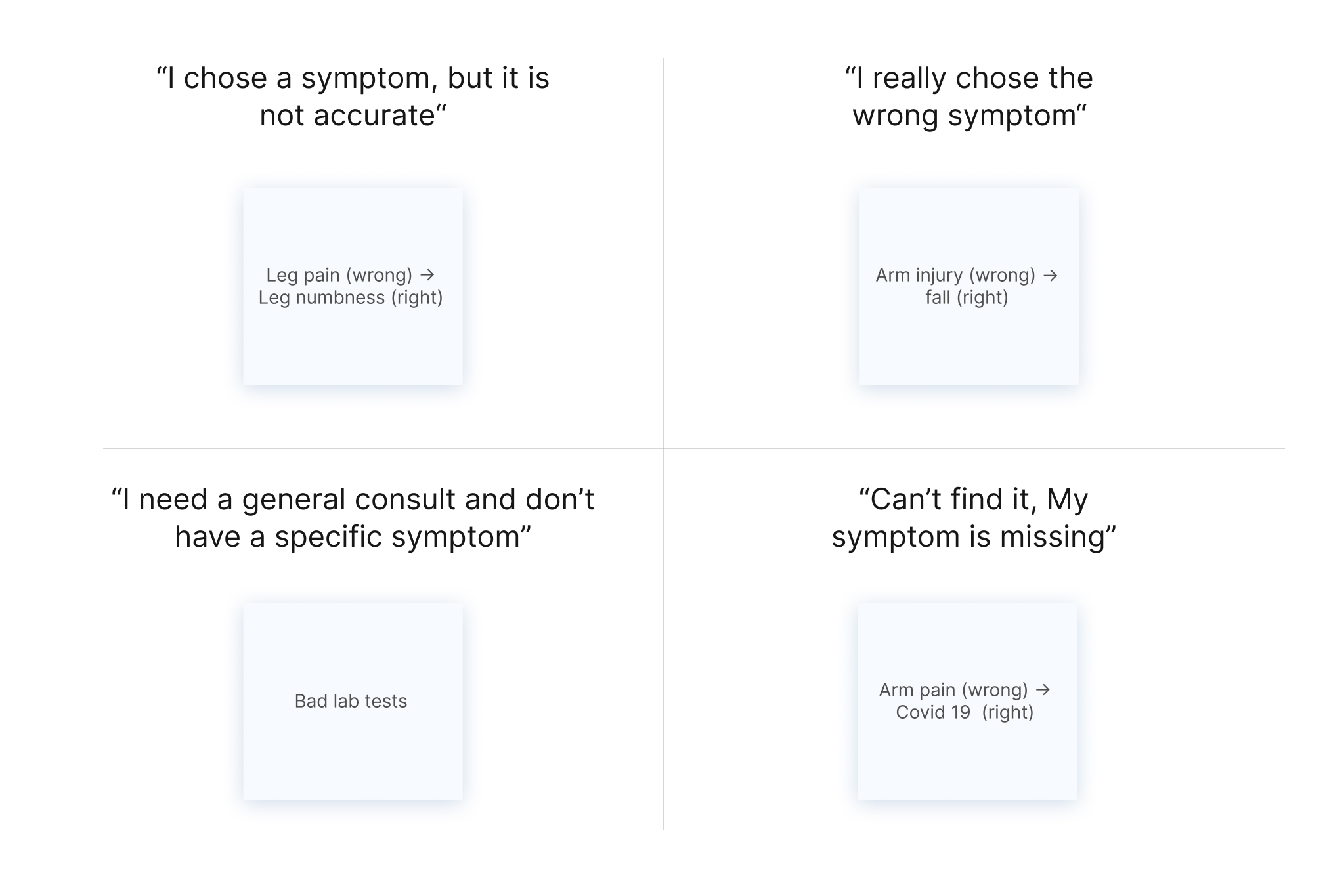Click the 'Covid 19 (right)' text
This screenshot has width=1327, height=896.
(965, 712)
